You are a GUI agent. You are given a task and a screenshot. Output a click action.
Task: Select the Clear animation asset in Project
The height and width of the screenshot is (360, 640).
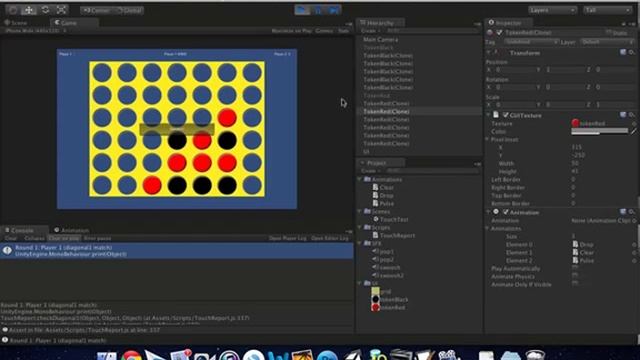[x=383, y=188]
